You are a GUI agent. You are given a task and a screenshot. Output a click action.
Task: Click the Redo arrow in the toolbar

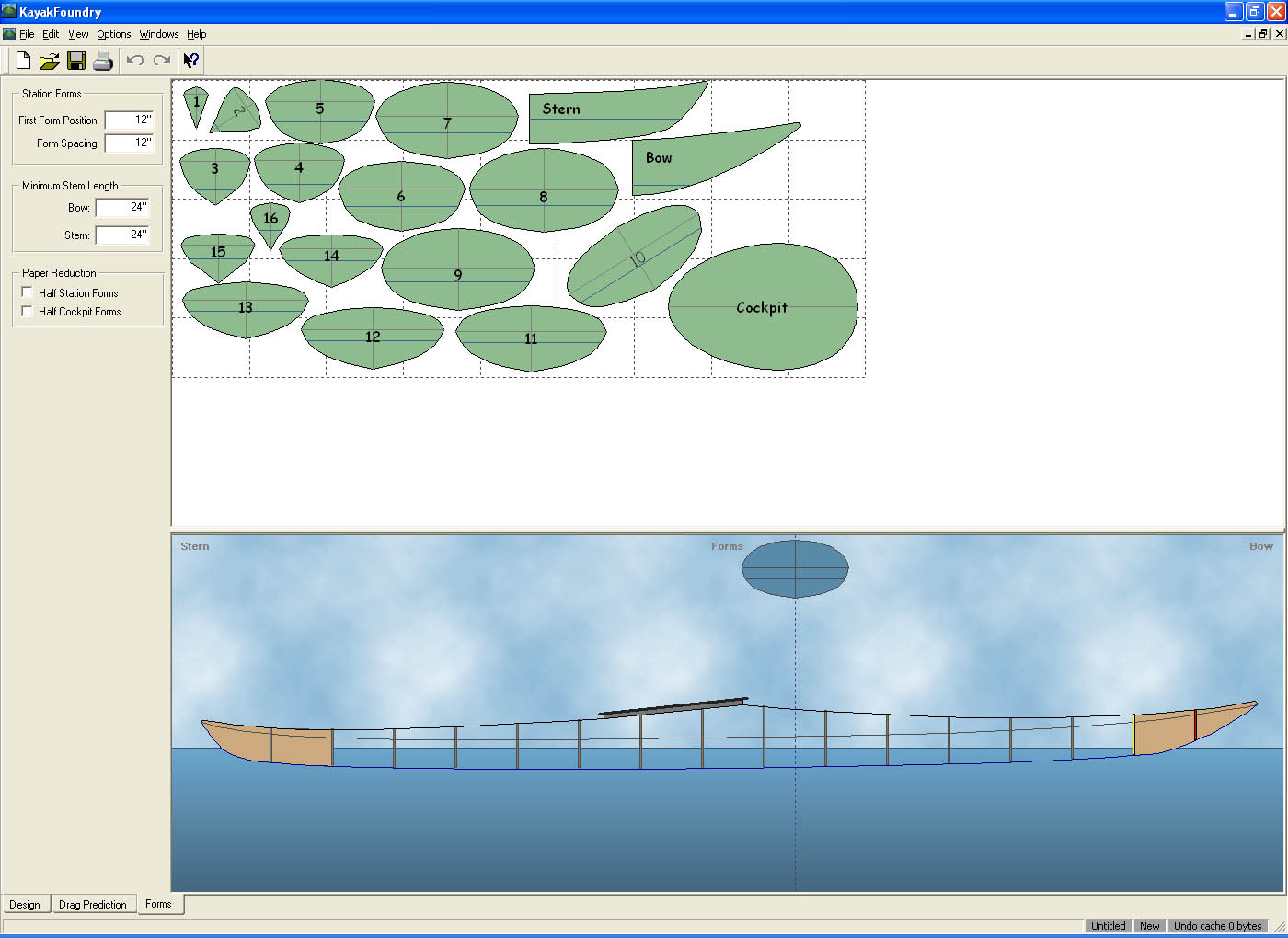162,61
